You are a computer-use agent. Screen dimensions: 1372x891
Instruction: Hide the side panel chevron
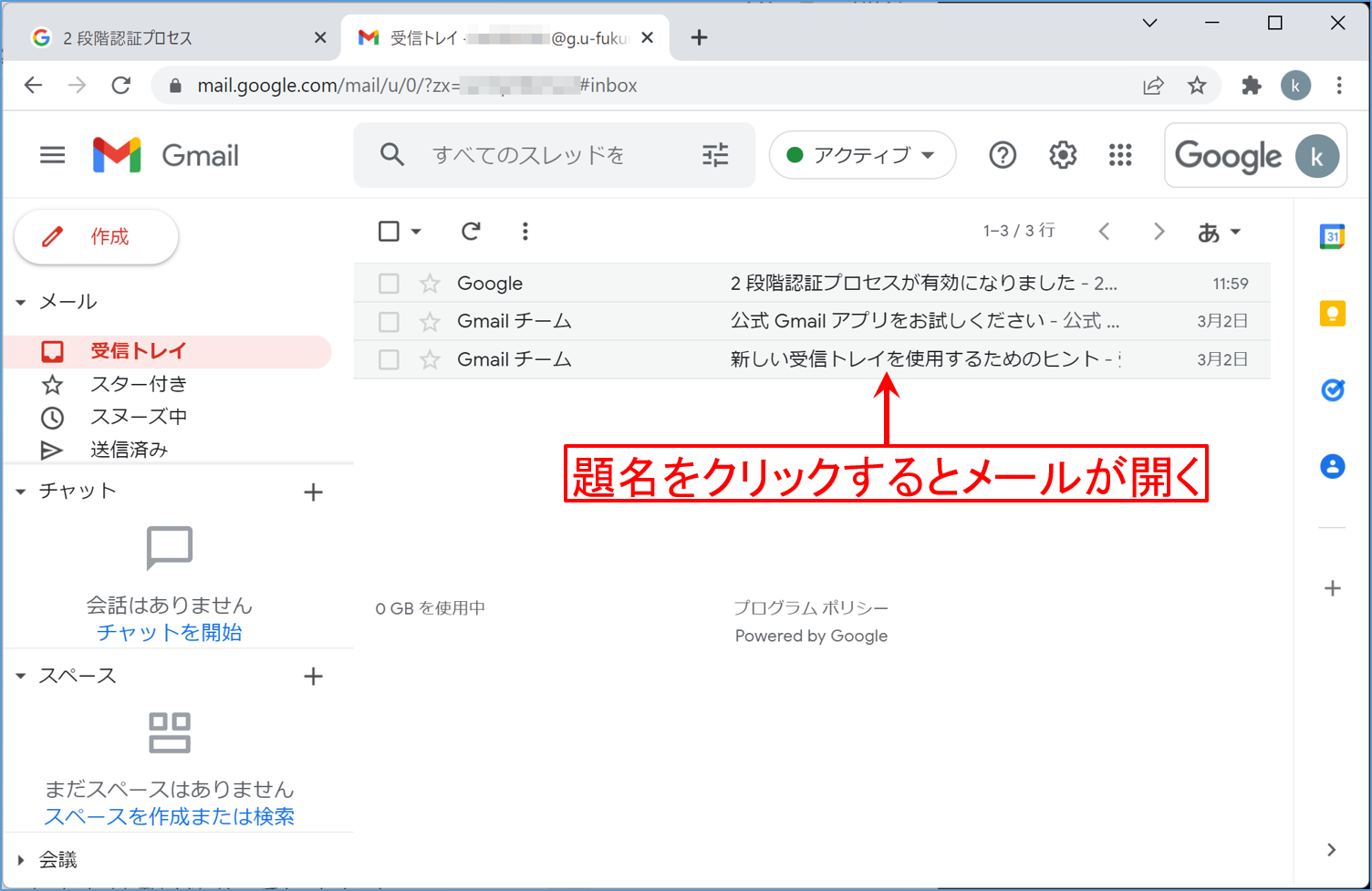pyautogui.click(x=1332, y=850)
